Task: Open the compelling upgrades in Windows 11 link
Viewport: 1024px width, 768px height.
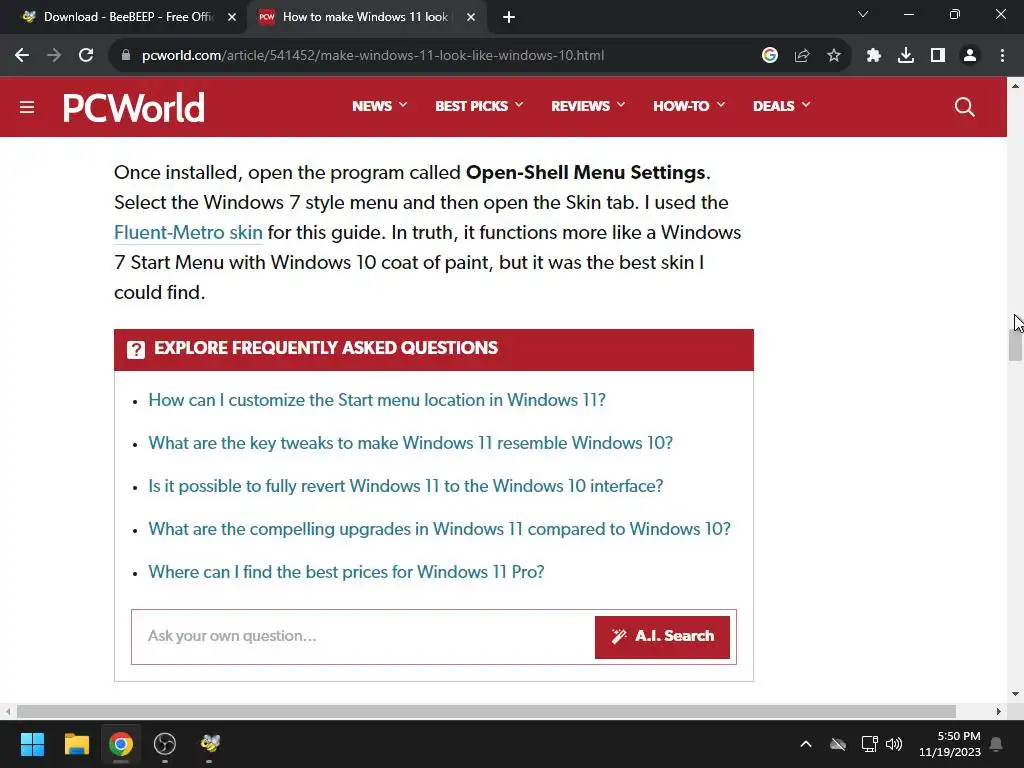Action: pos(440,529)
